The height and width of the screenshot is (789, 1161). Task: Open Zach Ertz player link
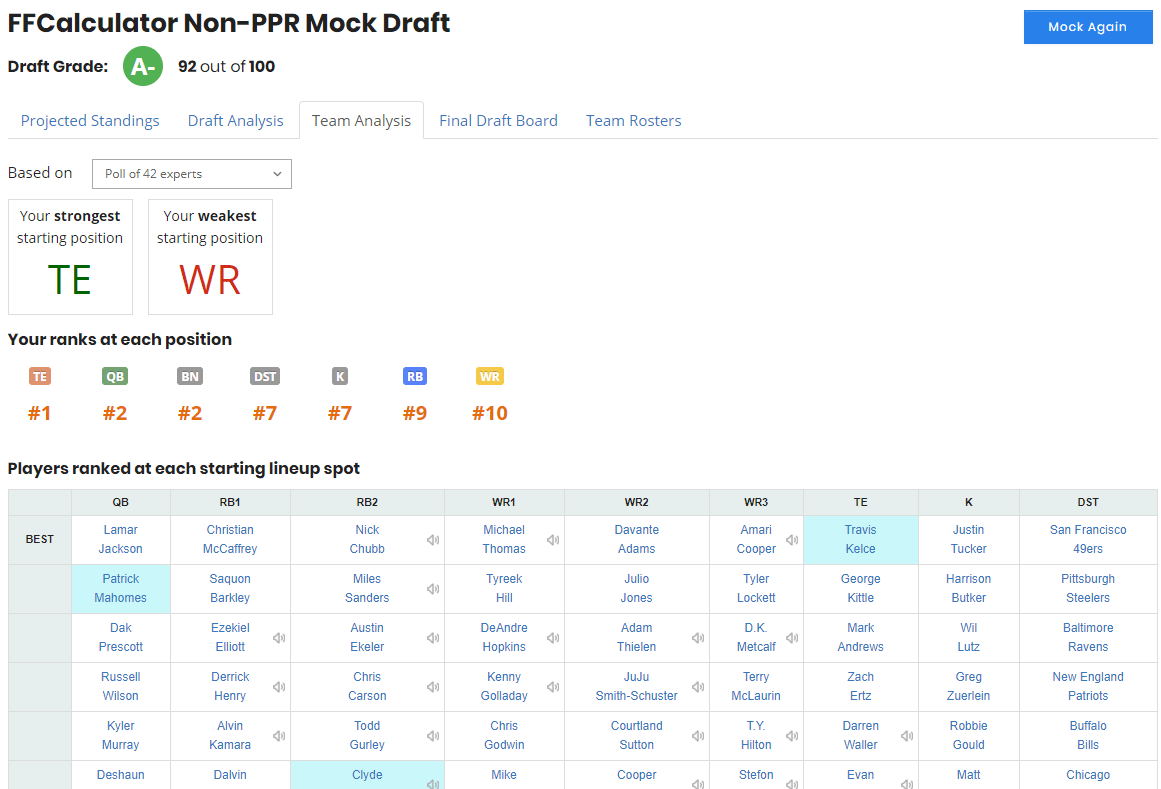coord(860,686)
